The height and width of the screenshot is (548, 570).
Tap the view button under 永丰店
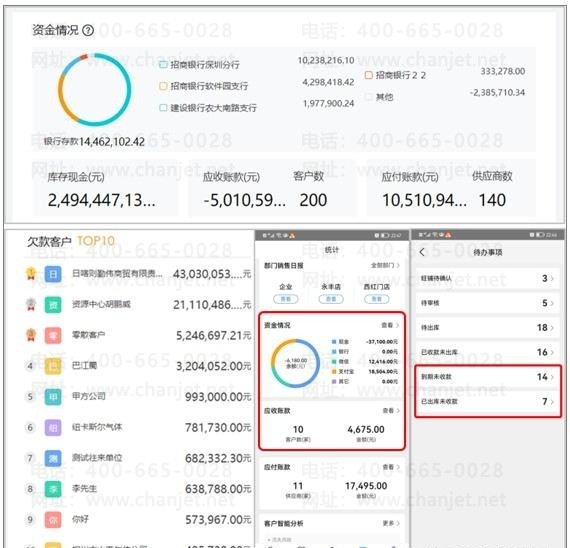[x=331, y=299]
